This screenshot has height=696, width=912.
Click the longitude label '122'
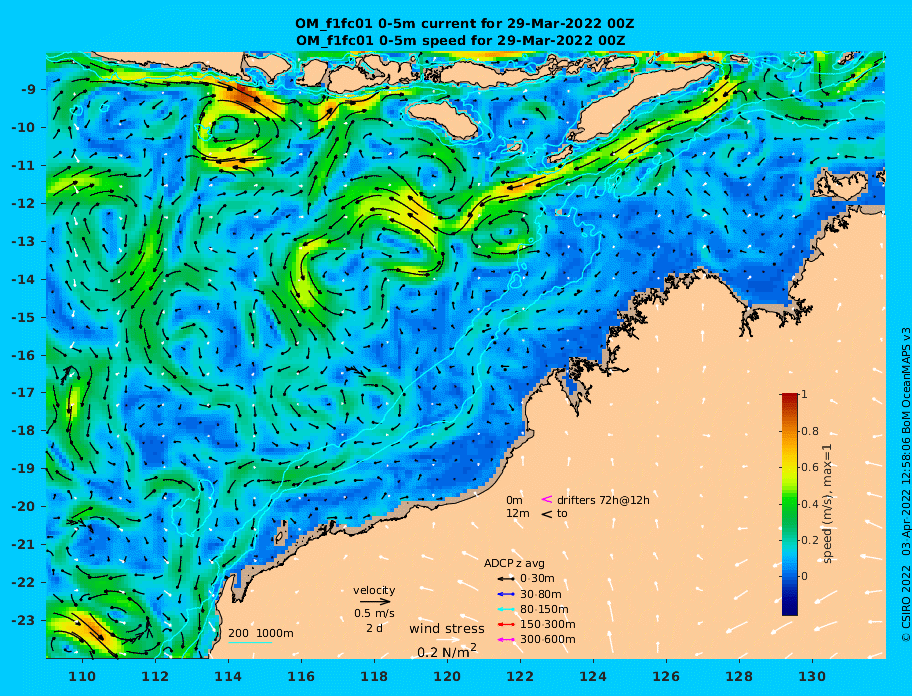tap(520, 676)
